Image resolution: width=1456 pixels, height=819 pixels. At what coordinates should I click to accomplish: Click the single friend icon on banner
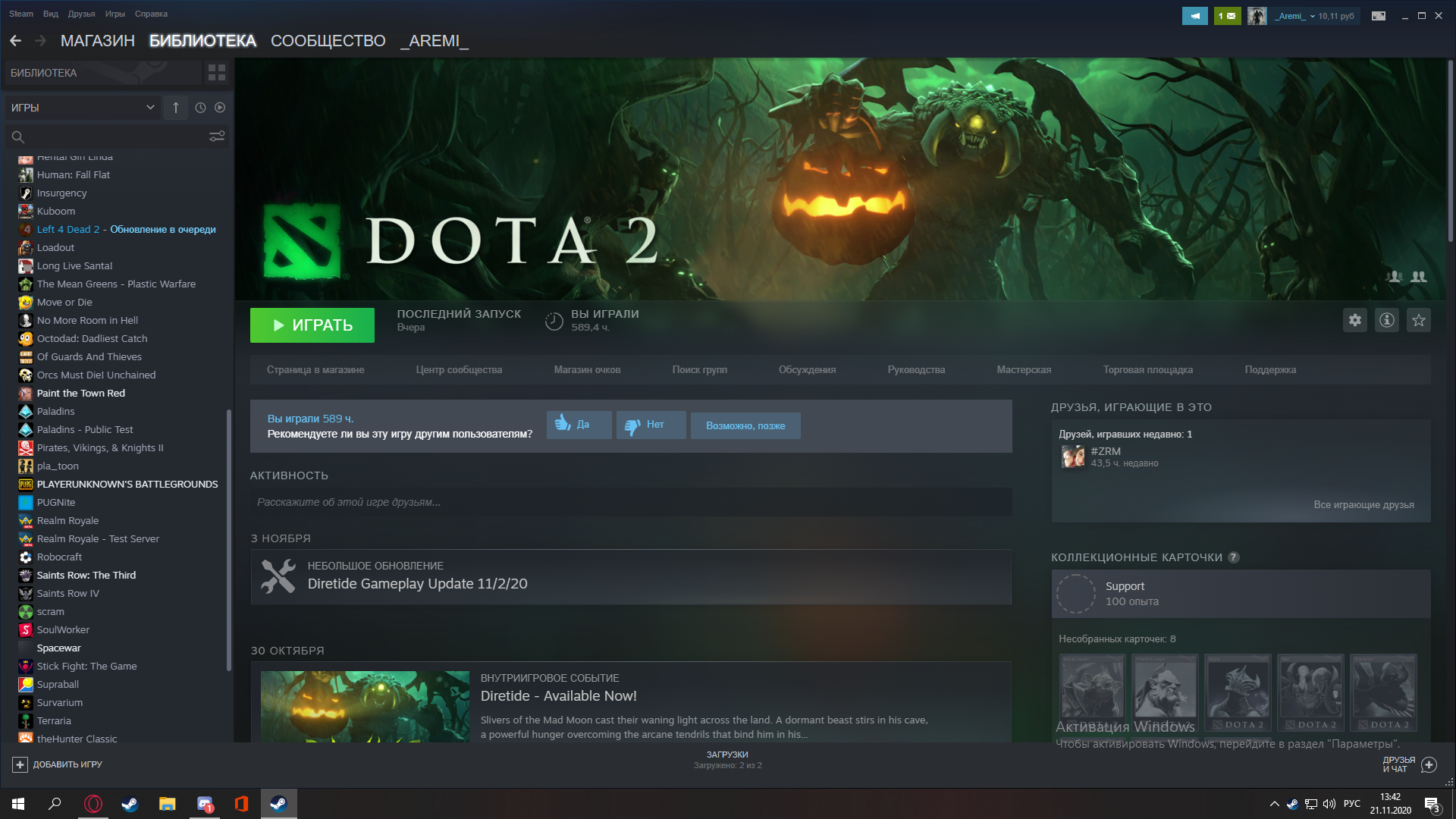click(x=1394, y=277)
